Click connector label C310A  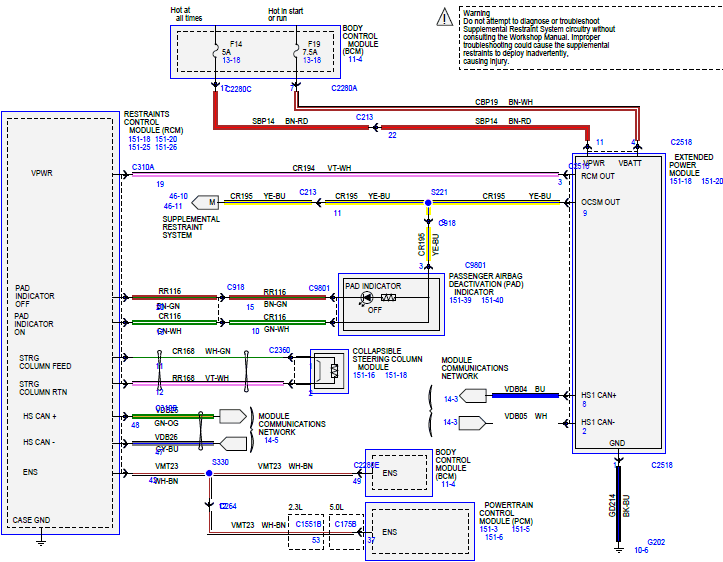[x=143, y=167]
